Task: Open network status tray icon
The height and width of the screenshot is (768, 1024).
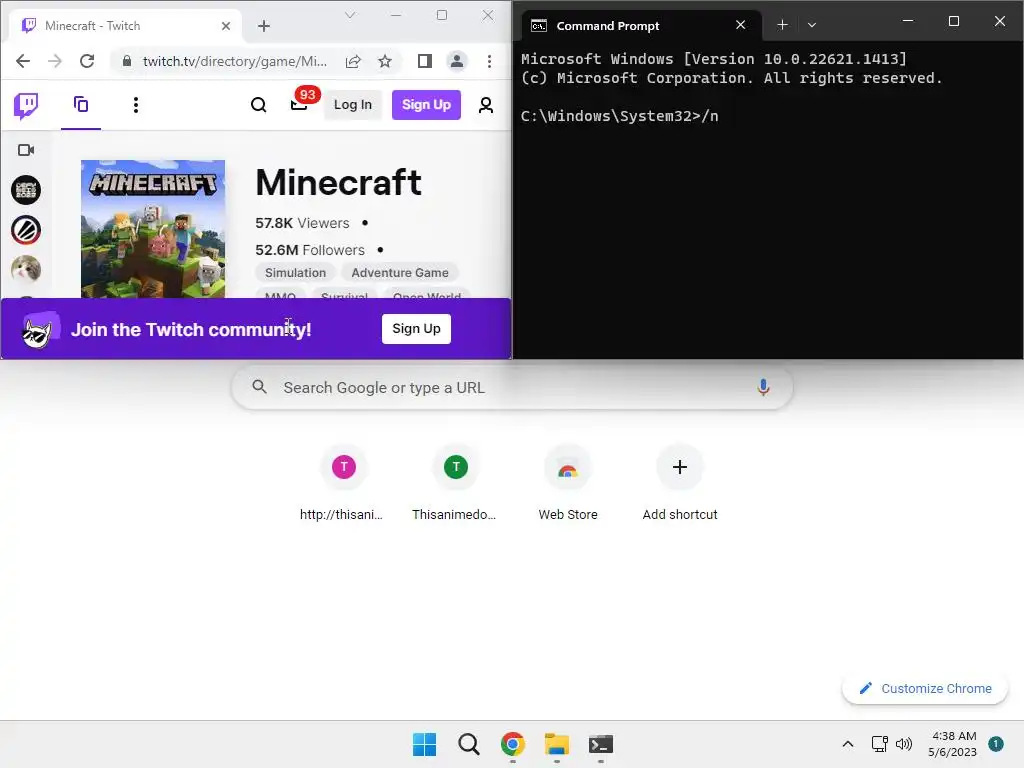Action: pyautogui.click(x=880, y=744)
